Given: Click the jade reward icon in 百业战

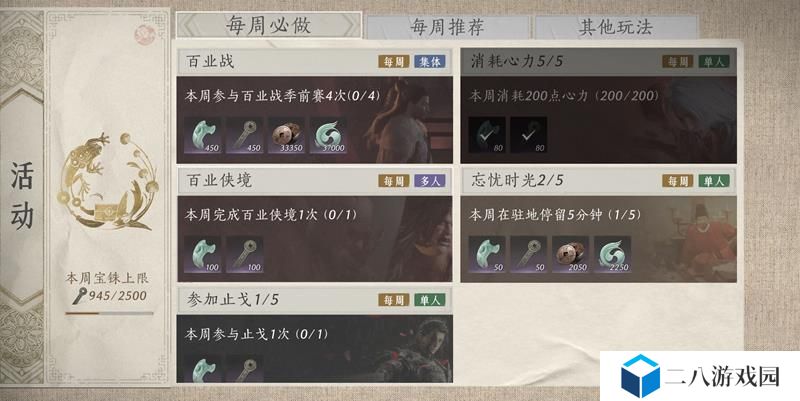Looking at the screenshot, I should [203, 135].
